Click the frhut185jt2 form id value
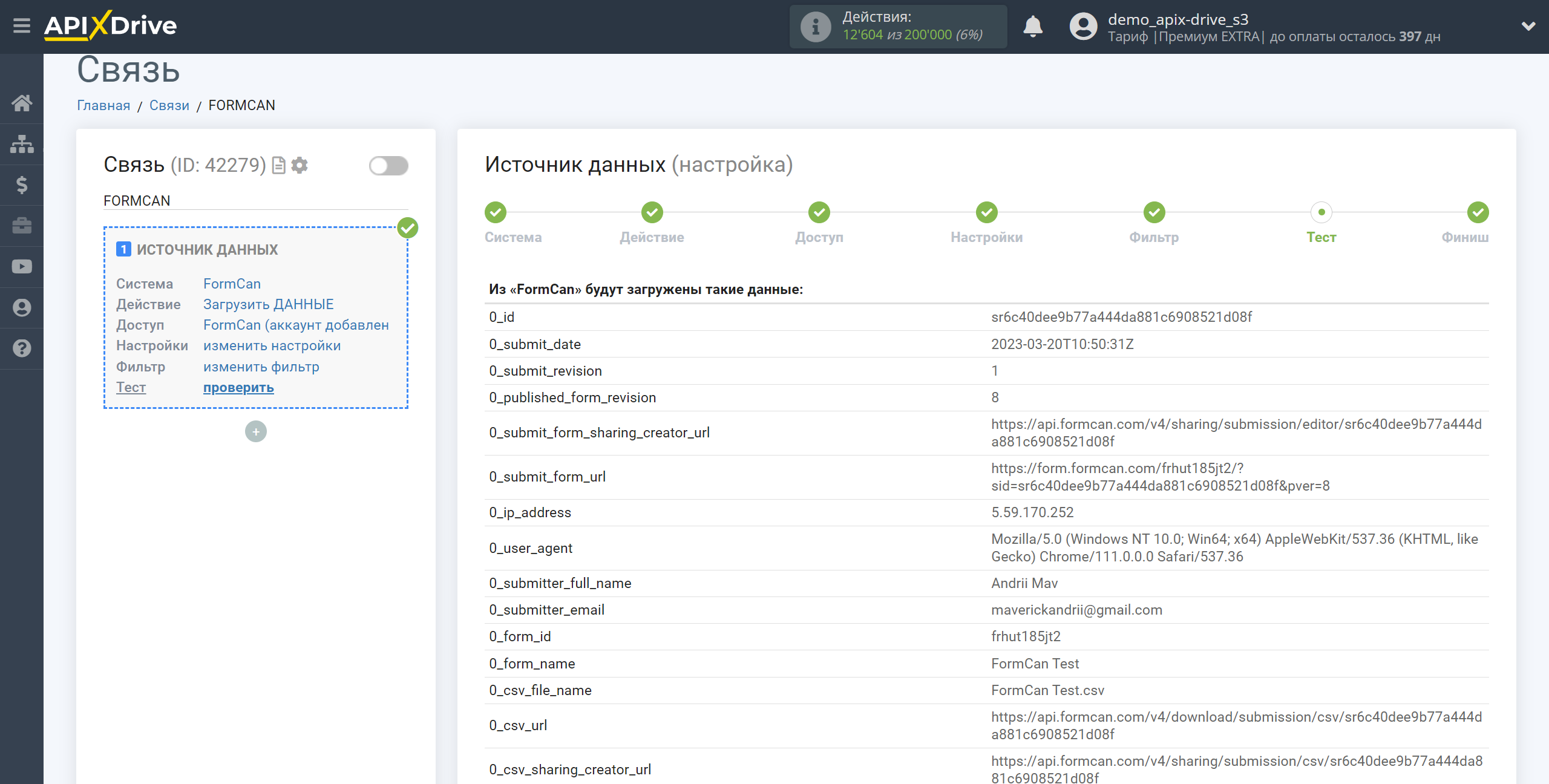This screenshot has width=1549, height=784. tap(1026, 636)
